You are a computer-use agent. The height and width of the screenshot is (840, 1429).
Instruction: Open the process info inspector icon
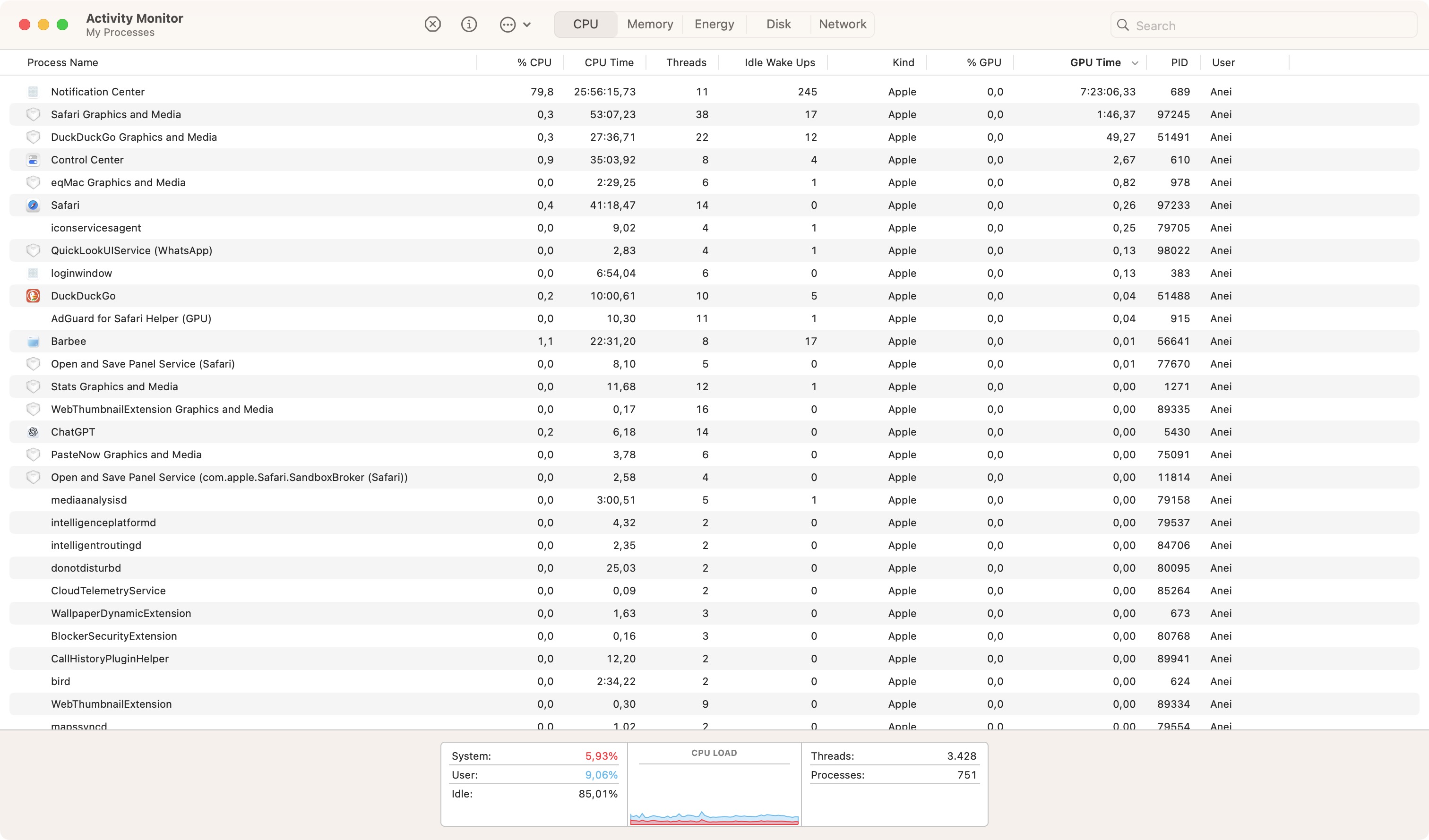(469, 25)
